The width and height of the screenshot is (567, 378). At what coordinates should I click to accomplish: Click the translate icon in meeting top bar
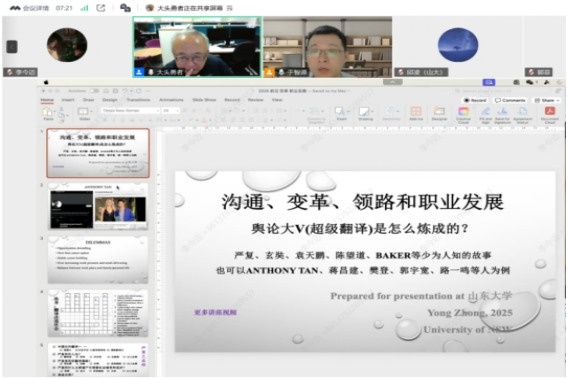(x=125, y=8)
